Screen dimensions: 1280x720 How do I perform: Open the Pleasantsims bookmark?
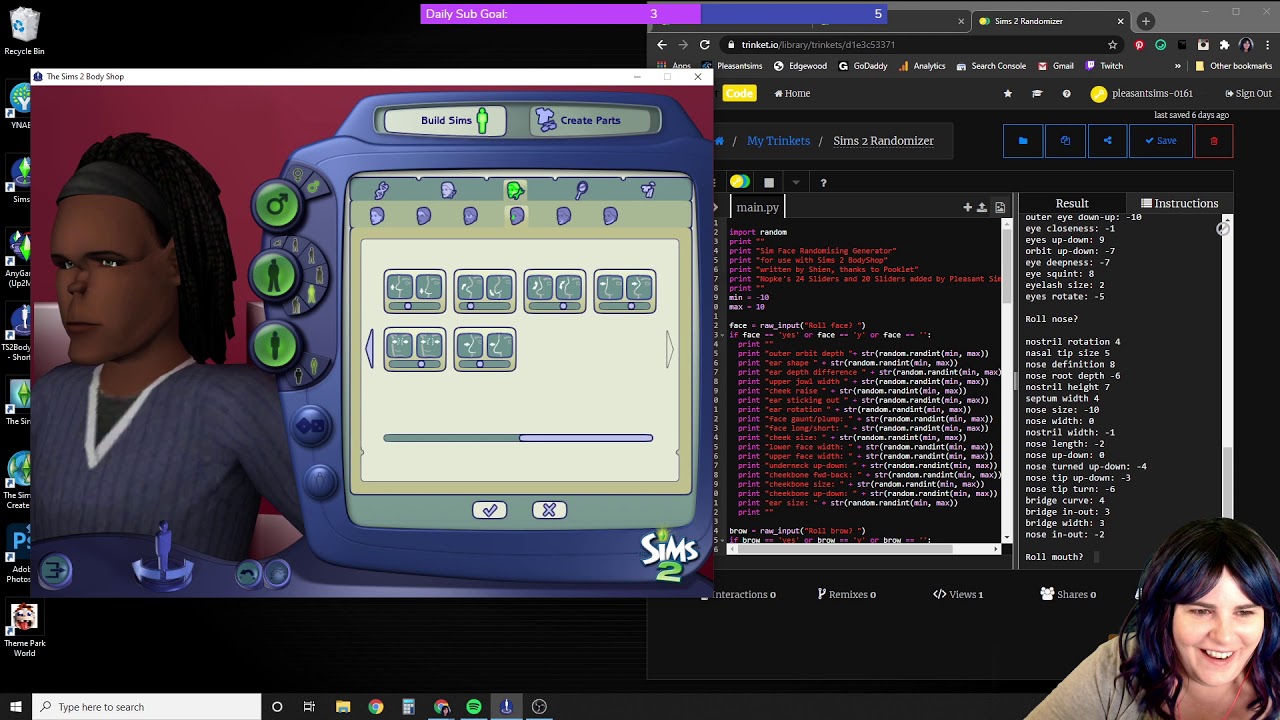(x=733, y=66)
